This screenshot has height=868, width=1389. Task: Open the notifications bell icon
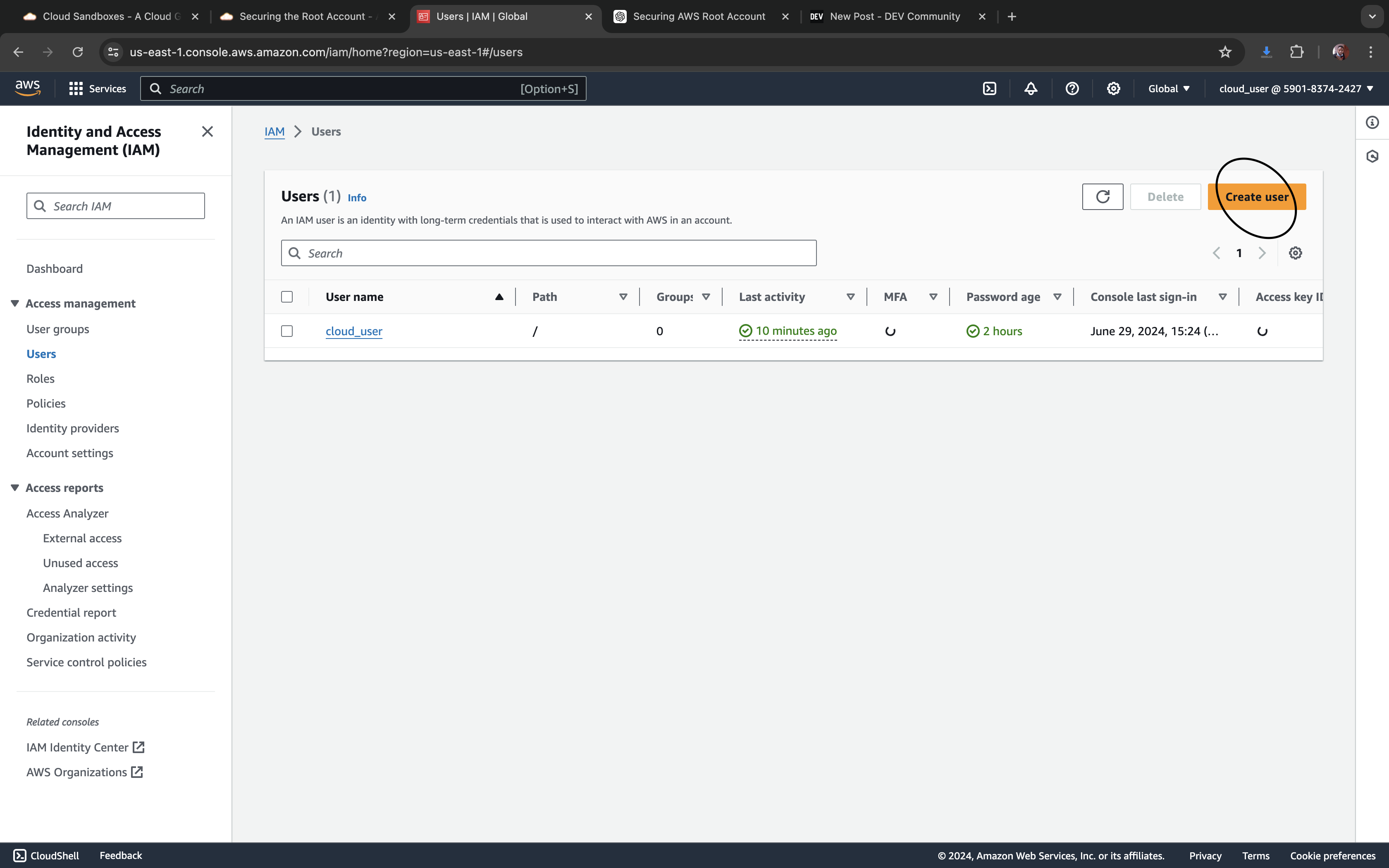[x=1031, y=88]
